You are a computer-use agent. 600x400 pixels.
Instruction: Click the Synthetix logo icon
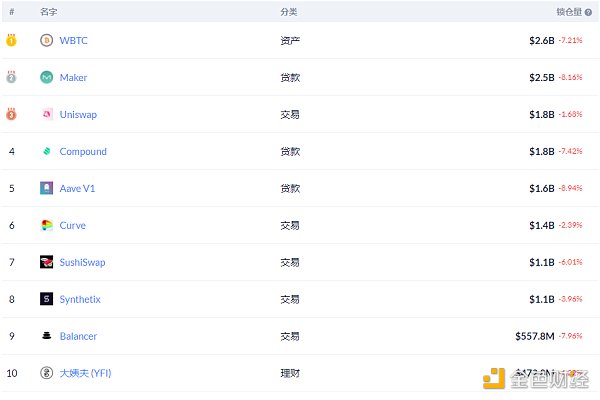tap(46, 299)
